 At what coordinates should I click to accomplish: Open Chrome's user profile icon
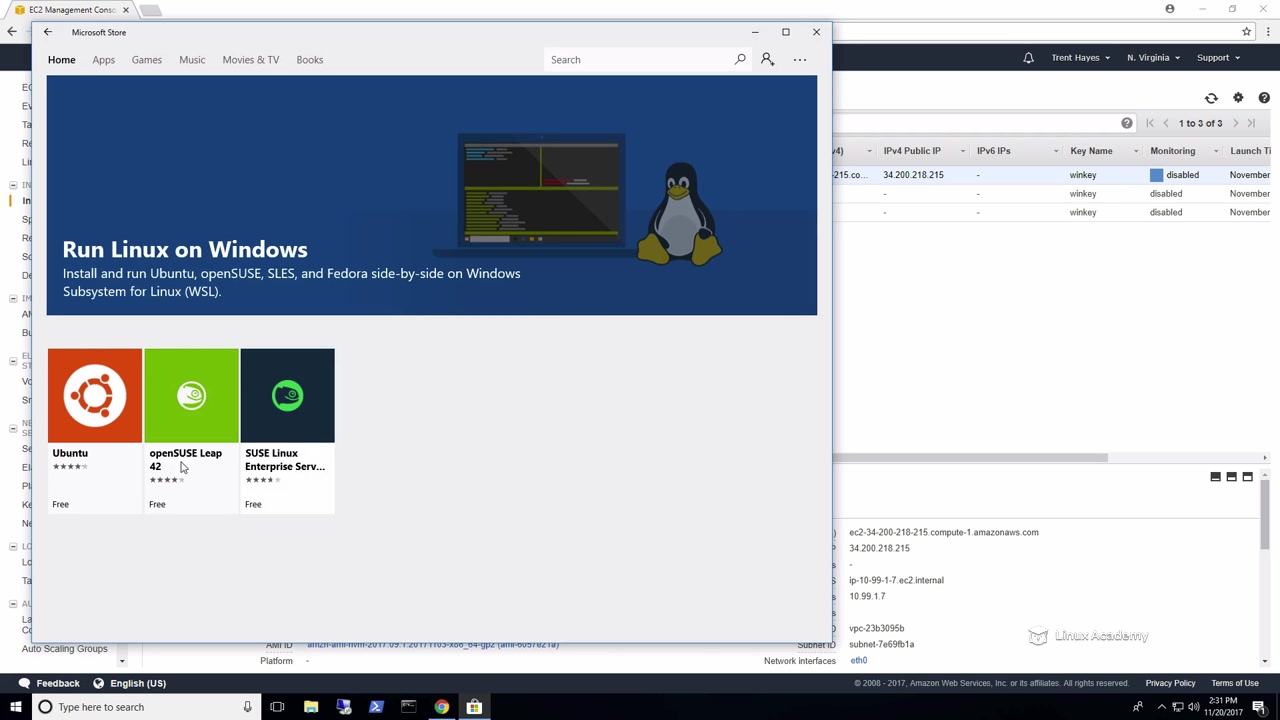coord(1170,9)
